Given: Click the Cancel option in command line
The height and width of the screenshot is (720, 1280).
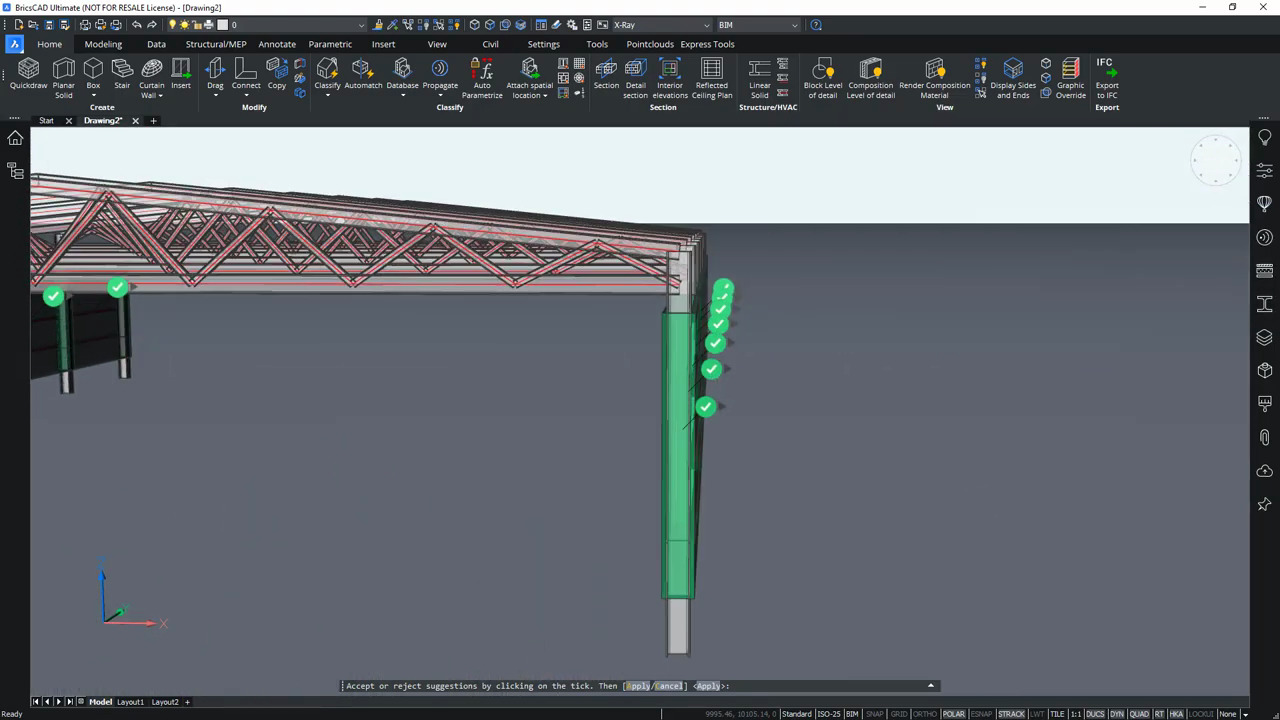Looking at the screenshot, I should (x=669, y=686).
